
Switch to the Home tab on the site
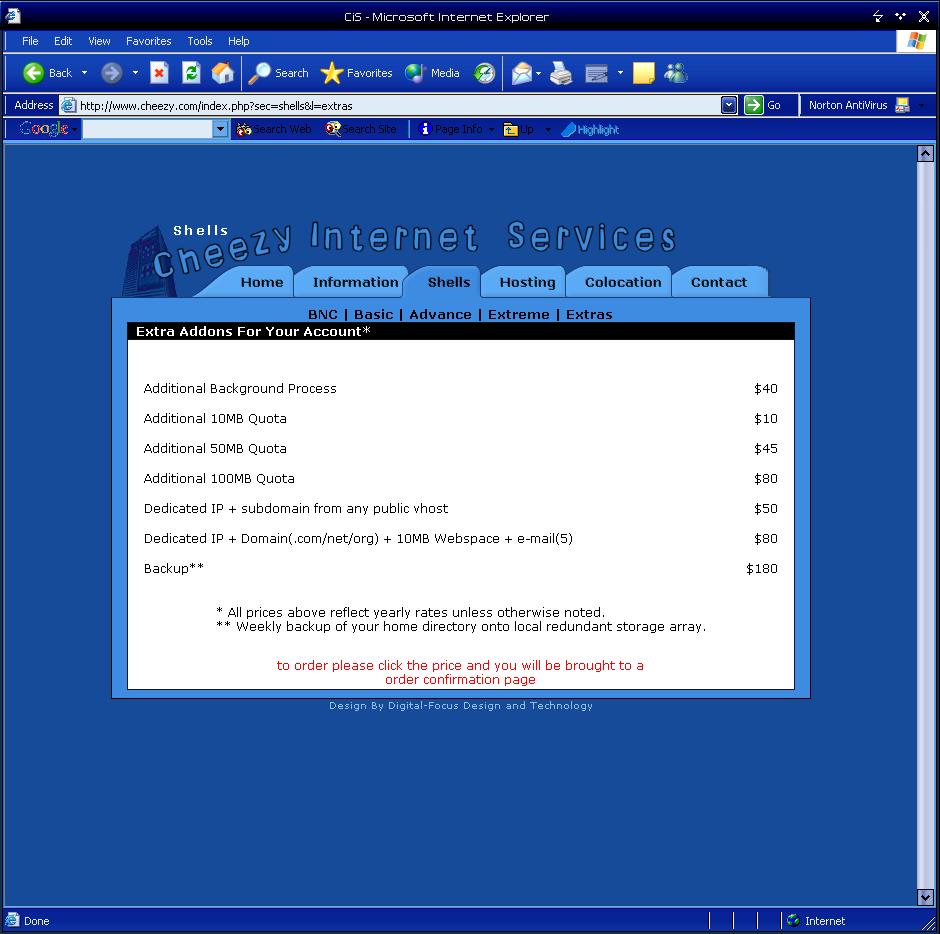pos(262,282)
